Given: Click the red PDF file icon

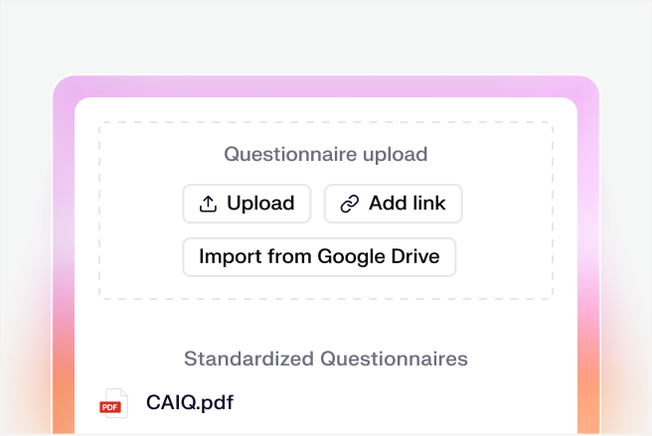Looking at the screenshot, I should coord(114,403).
